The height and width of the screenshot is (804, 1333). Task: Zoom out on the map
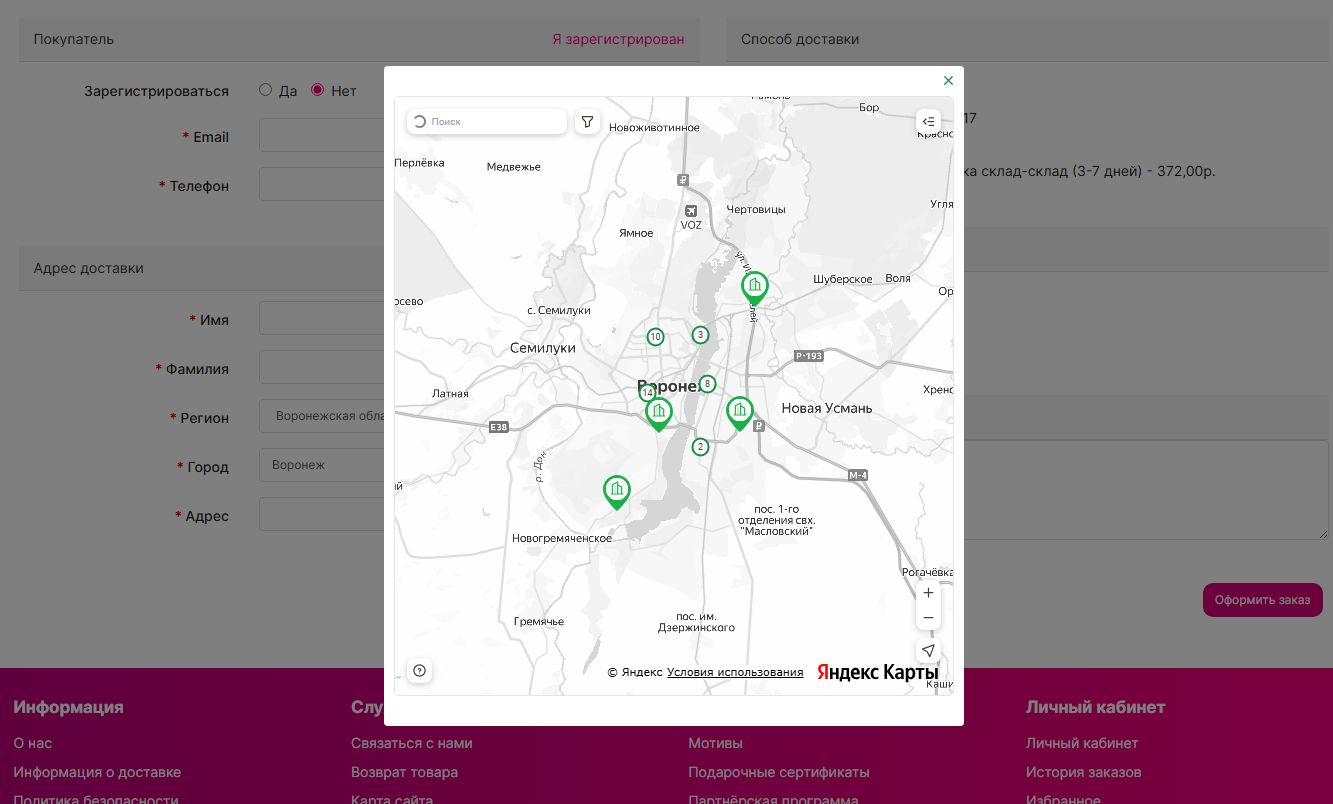click(928, 618)
